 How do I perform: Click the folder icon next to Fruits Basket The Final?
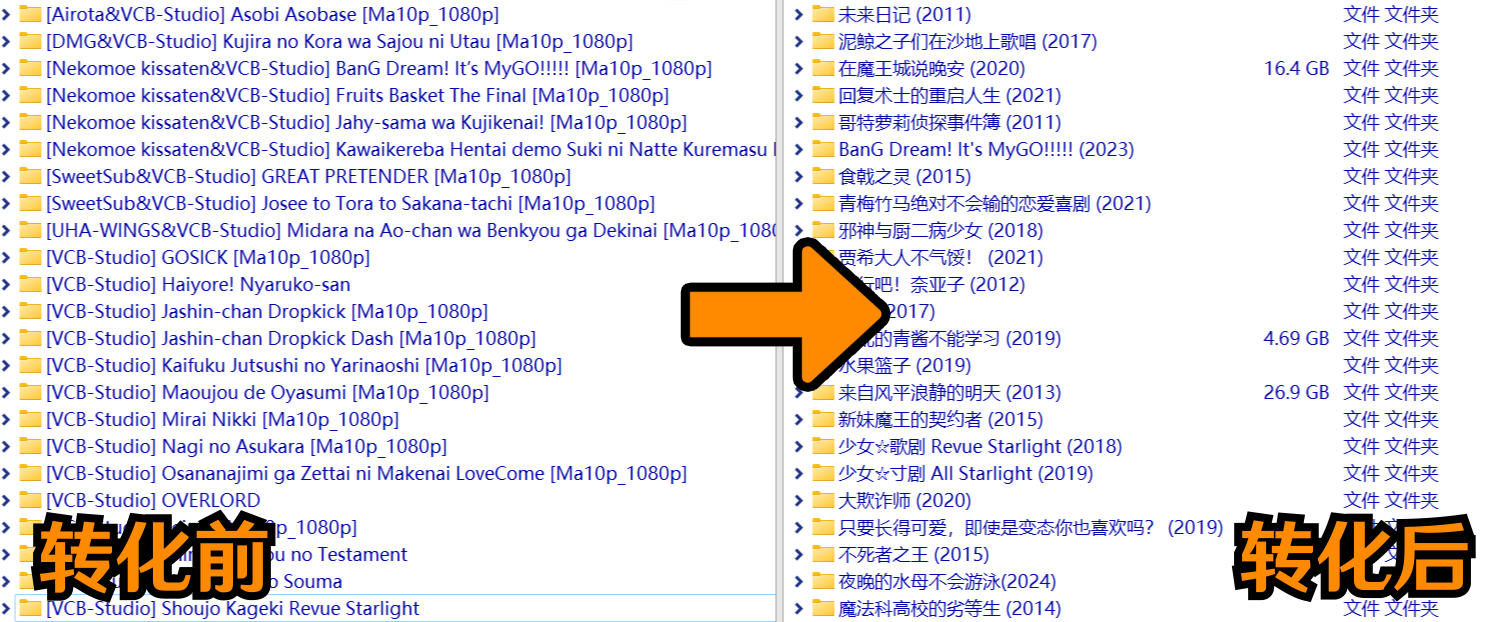(30, 96)
